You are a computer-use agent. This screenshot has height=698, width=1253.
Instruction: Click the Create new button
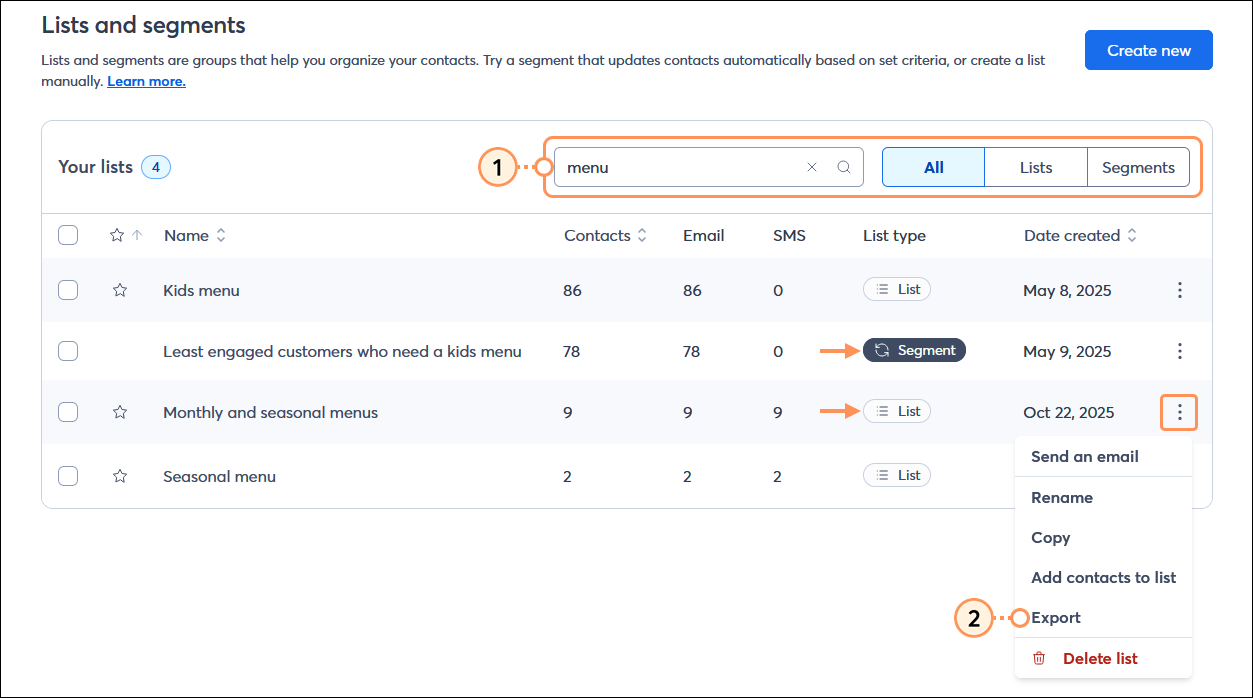coord(1148,50)
